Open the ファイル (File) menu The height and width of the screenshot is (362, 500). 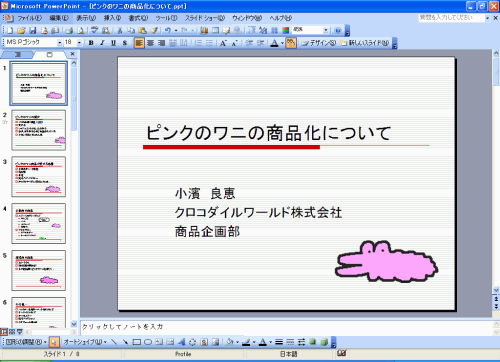pos(29,18)
